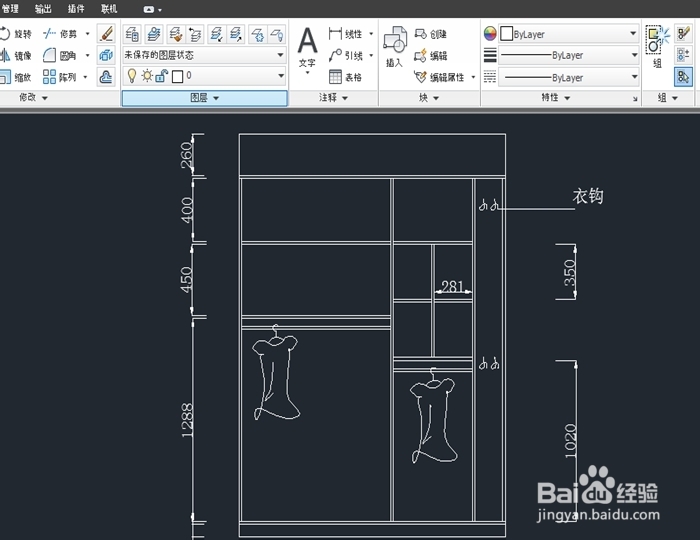
Task: Expand the Leader (引线) dropdown arrow
Action: (371, 55)
